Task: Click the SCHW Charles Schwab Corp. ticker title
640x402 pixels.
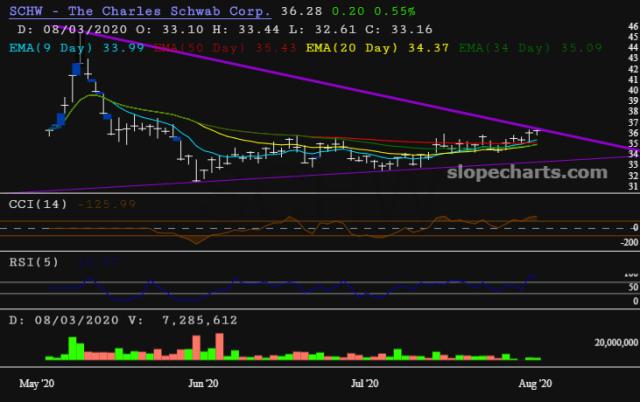Action: [x=138, y=12]
